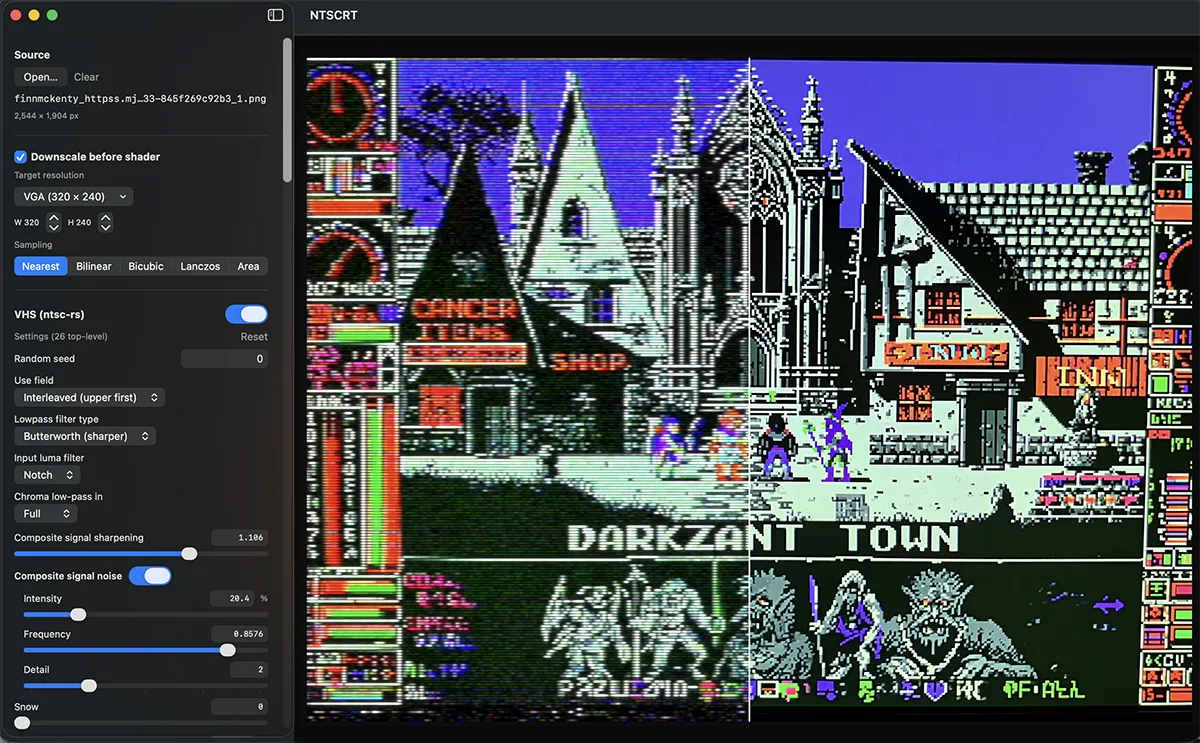Click the Open... button

[40, 77]
